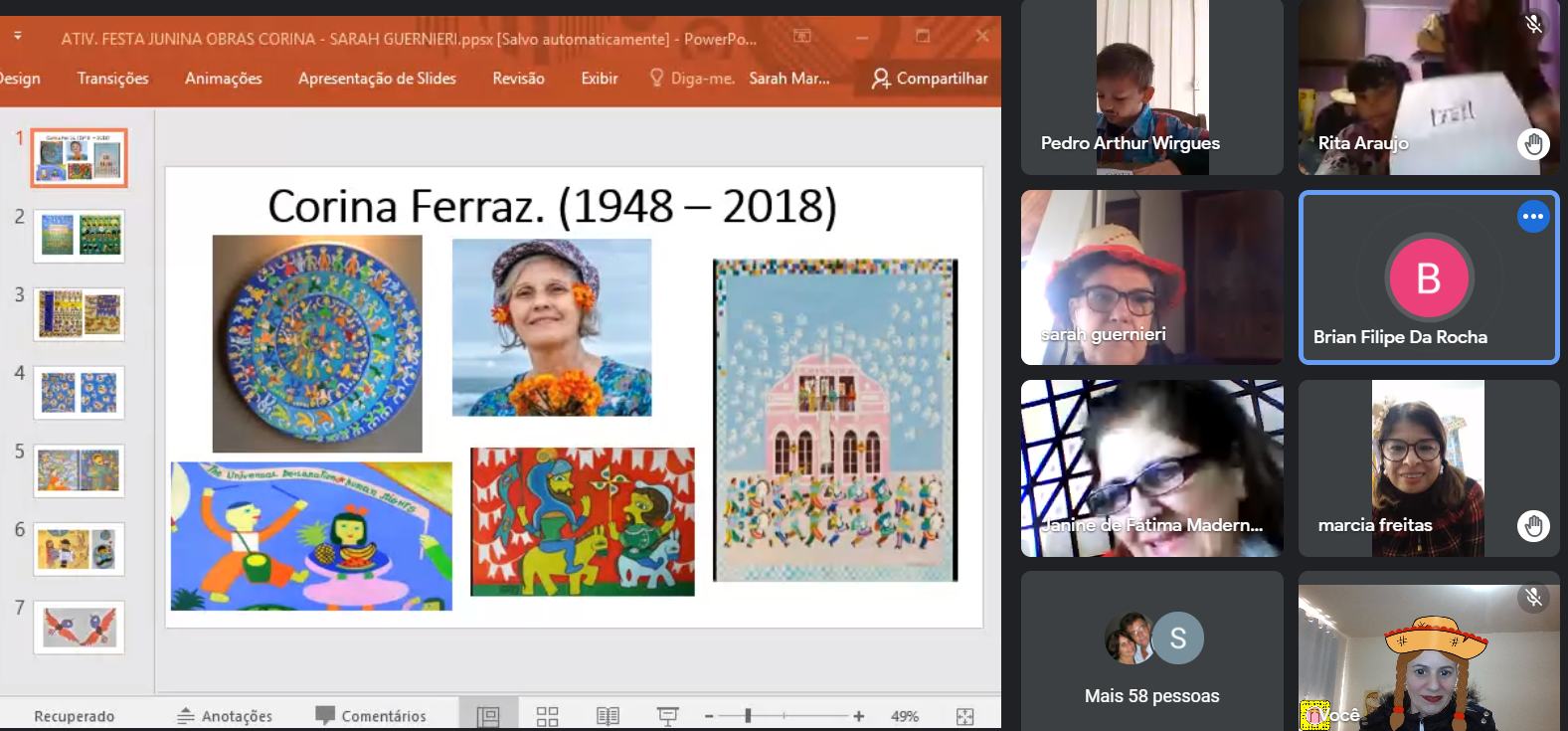Open the Apresentação de Slides tab
Screen dimensions: 1568x731
coord(377,79)
